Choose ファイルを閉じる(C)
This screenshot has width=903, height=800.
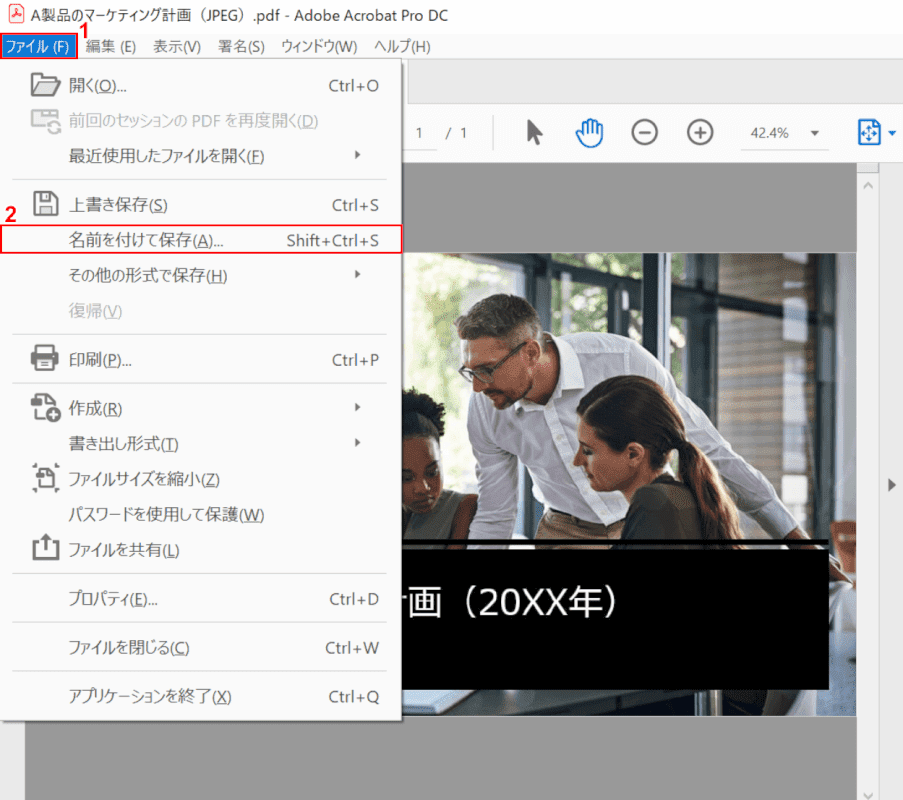coord(201,647)
